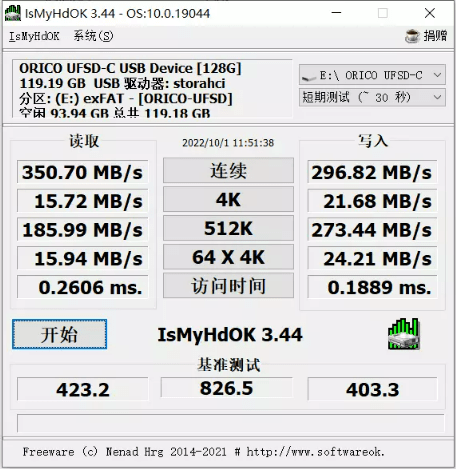Expand the 短期测试 30 秒 test duration dropdown
This screenshot has height=470, width=457.
pos(372,97)
